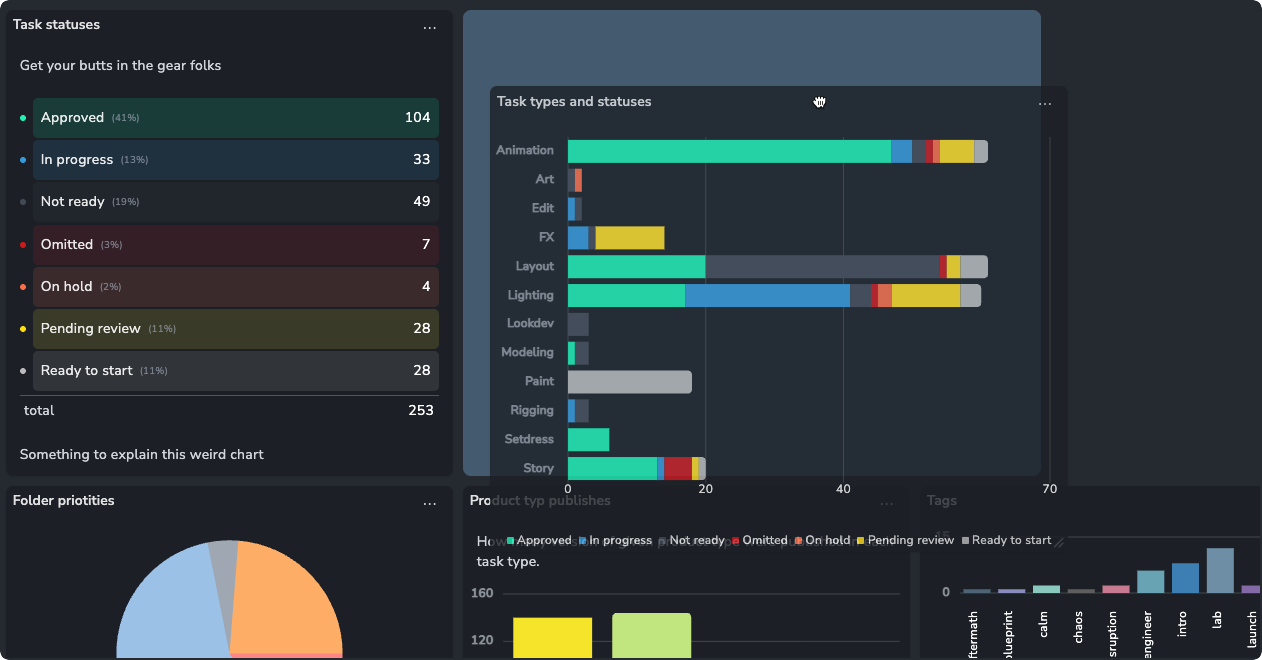Click the lab bar in Tags chart
The width and height of the screenshot is (1262, 660).
click(1220, 570)
